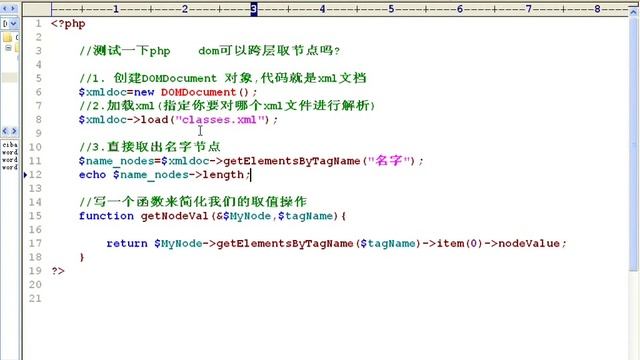Click the closing ?> tag

[x=58, y=271]
